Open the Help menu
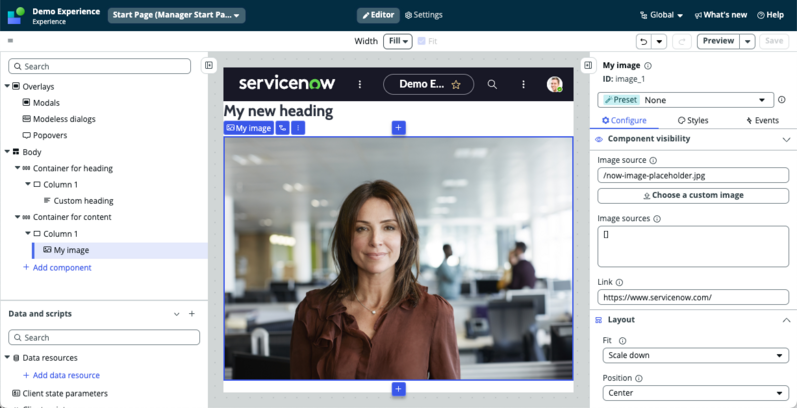Image resolution: width=797 pixels, height=408 pixels. 771,15
